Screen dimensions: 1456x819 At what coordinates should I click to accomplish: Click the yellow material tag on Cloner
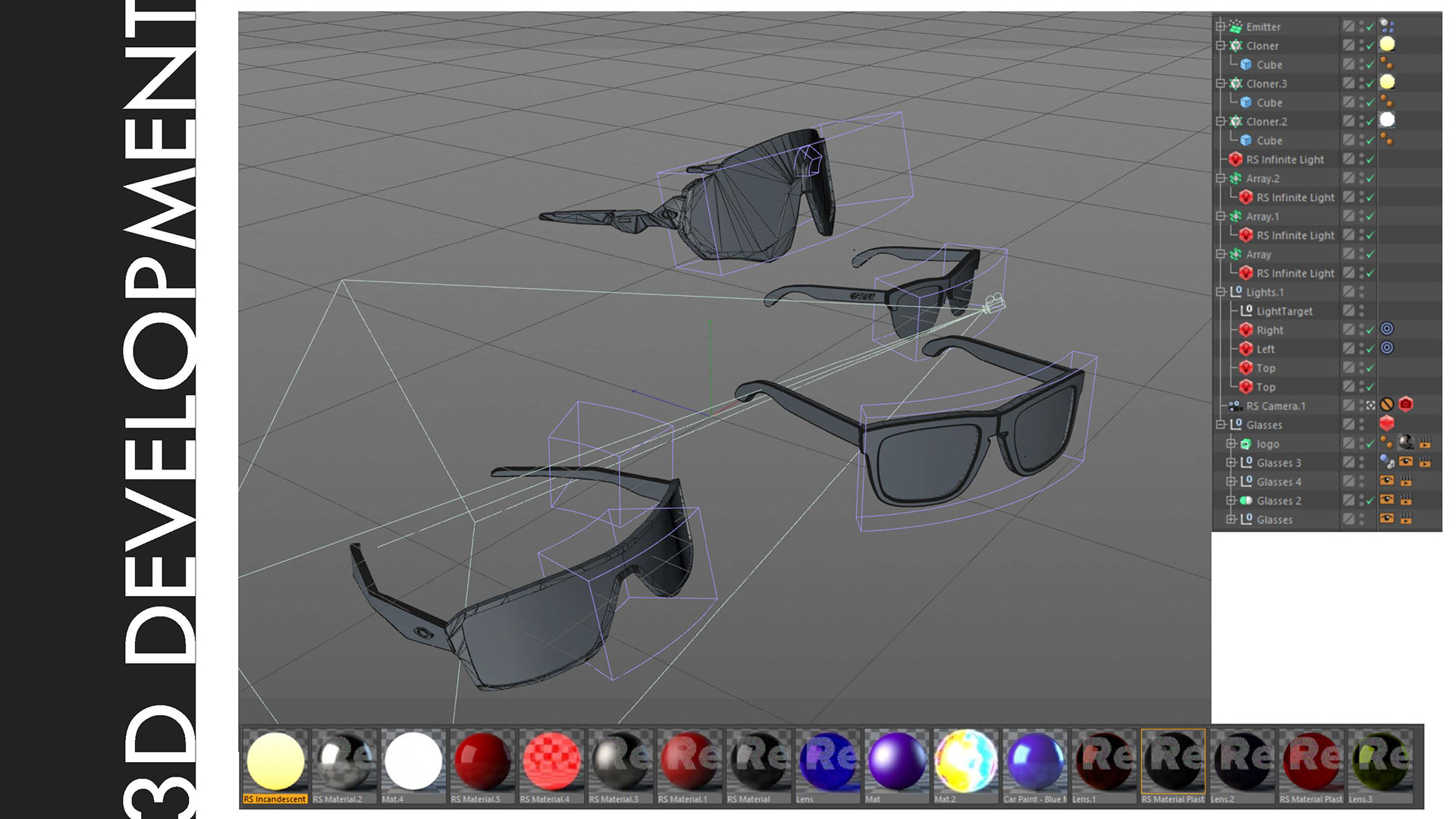pos(1387,45)
